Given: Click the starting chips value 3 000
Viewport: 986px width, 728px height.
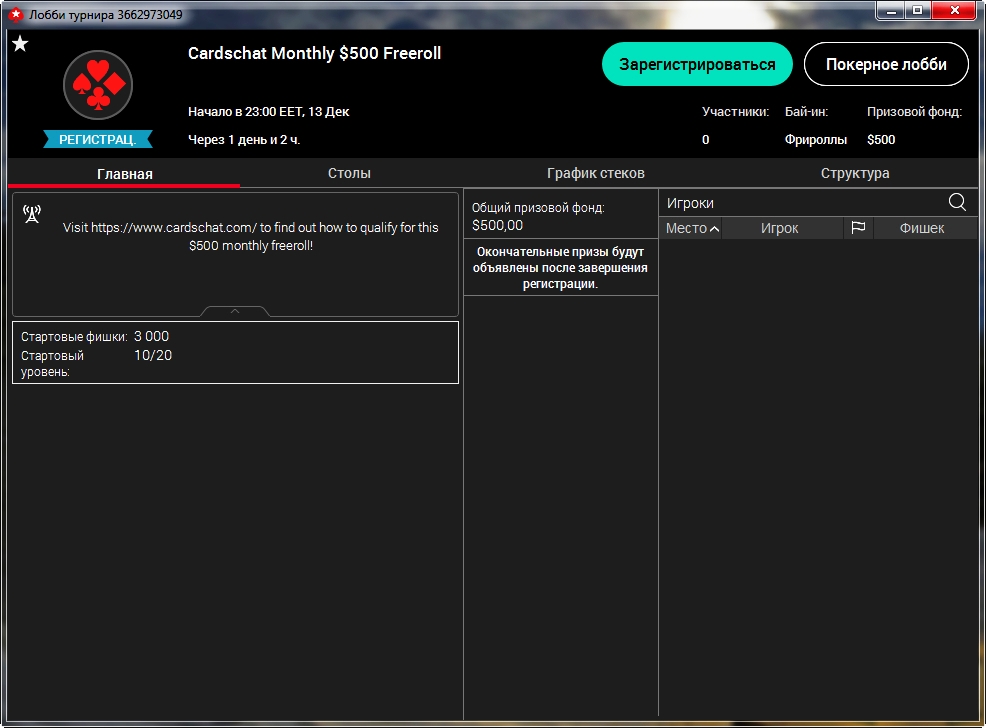Looking at the screenshot, I should click(x=152, y=336).
